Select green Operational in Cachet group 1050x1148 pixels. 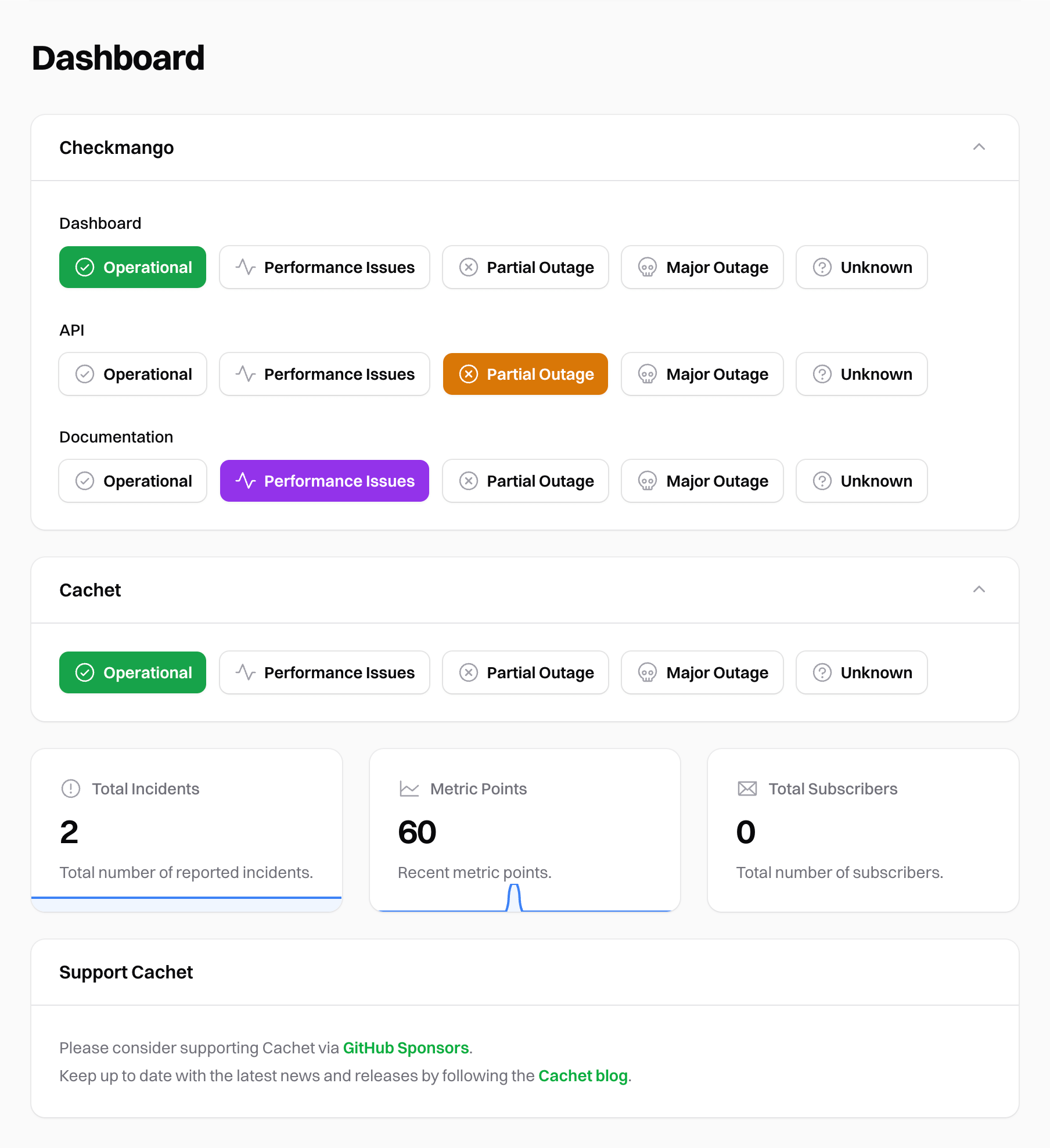(132, 672)
